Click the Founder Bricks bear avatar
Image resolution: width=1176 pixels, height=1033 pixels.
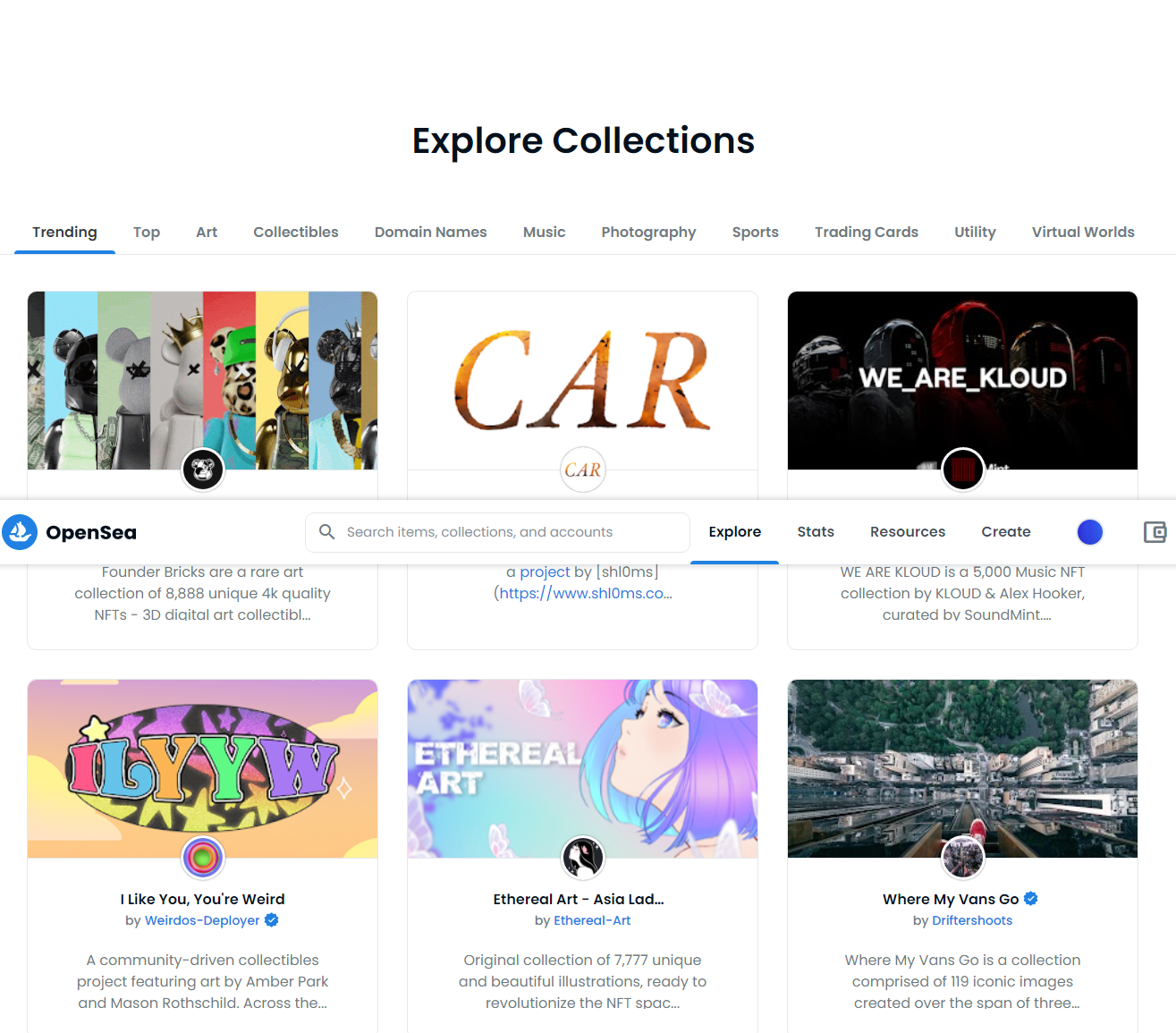(203, 470)
